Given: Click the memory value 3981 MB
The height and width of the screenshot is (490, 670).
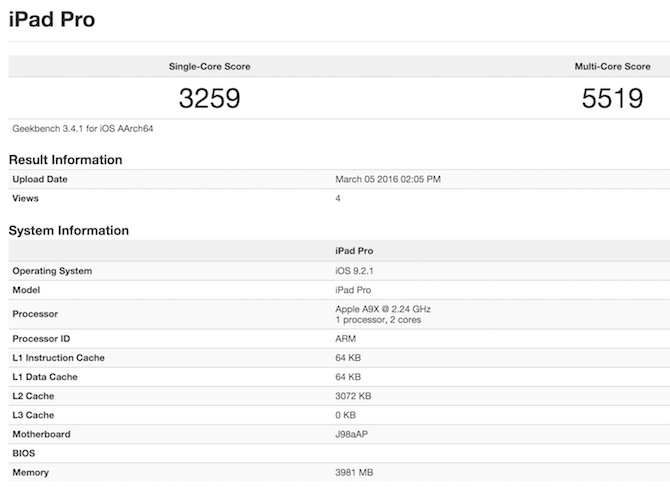Looking at the screenshot, I should [x=356, y=472].
